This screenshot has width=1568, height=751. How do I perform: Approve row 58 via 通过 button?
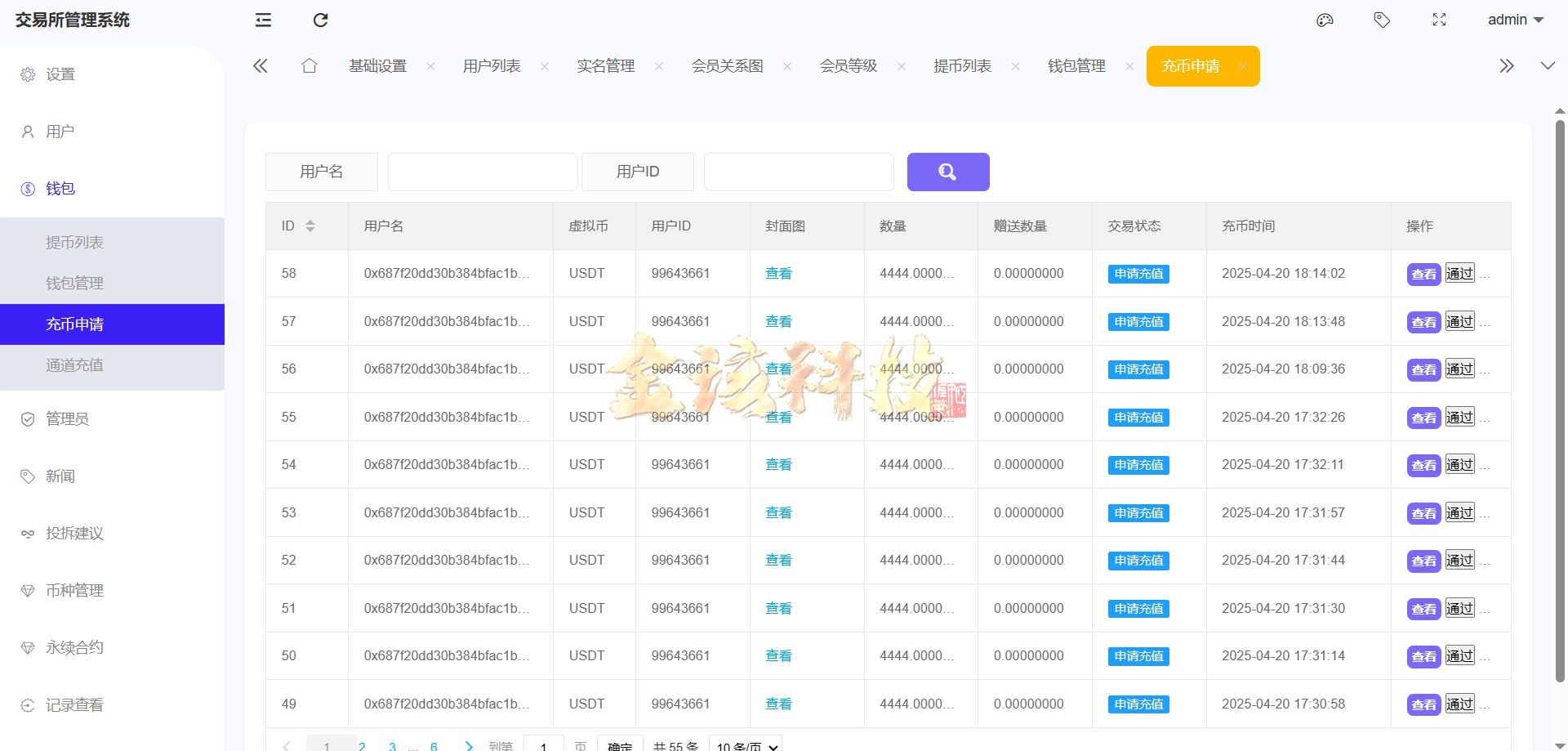[1459, 273]
